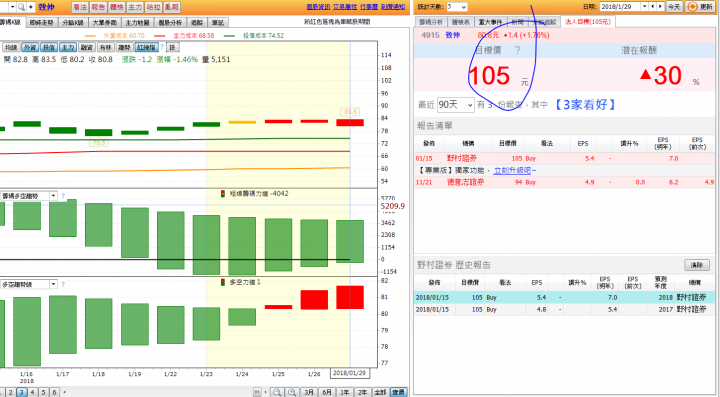
Task: Set chart range to 2年
Action: tap(363, 392)
